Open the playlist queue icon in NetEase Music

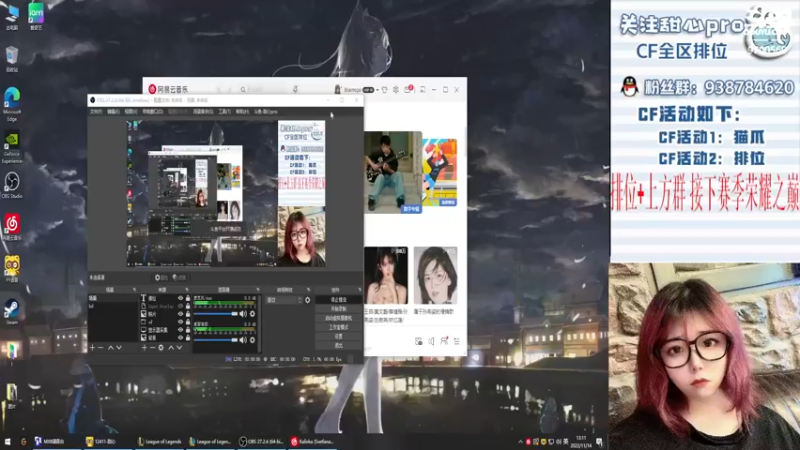[x=457, y=341]
